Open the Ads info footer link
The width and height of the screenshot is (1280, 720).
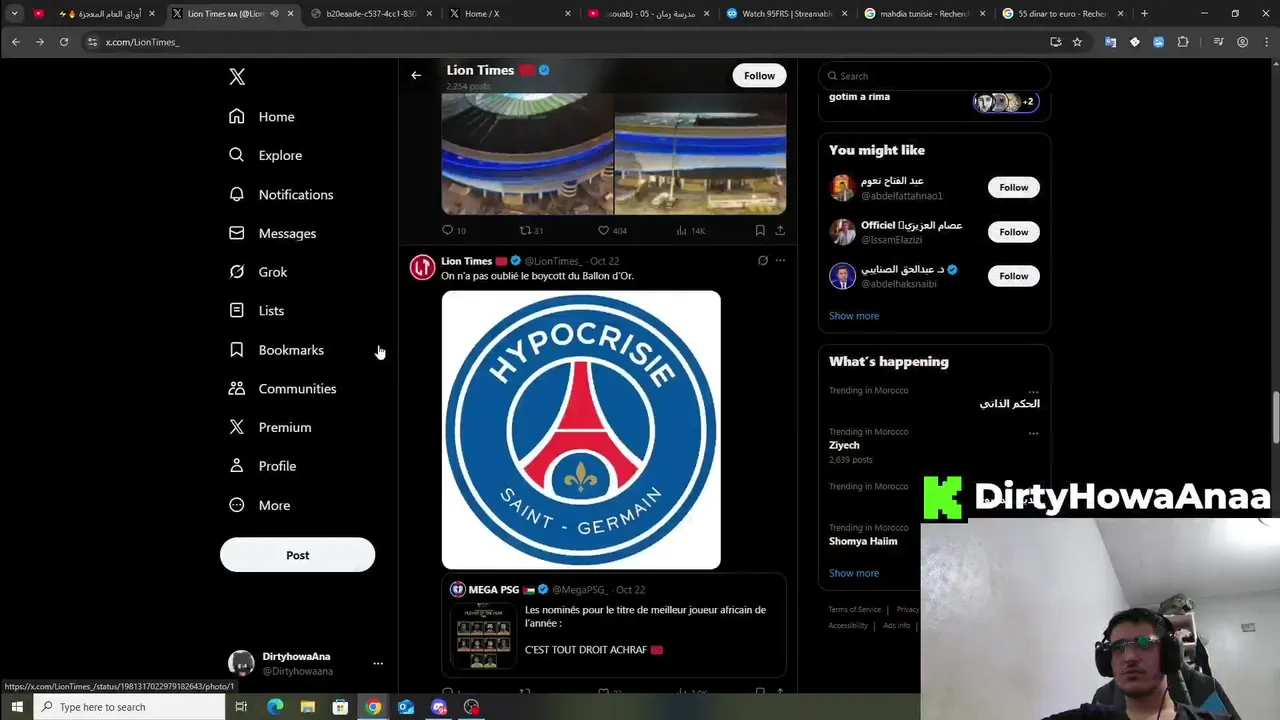(x=896, y=625)
